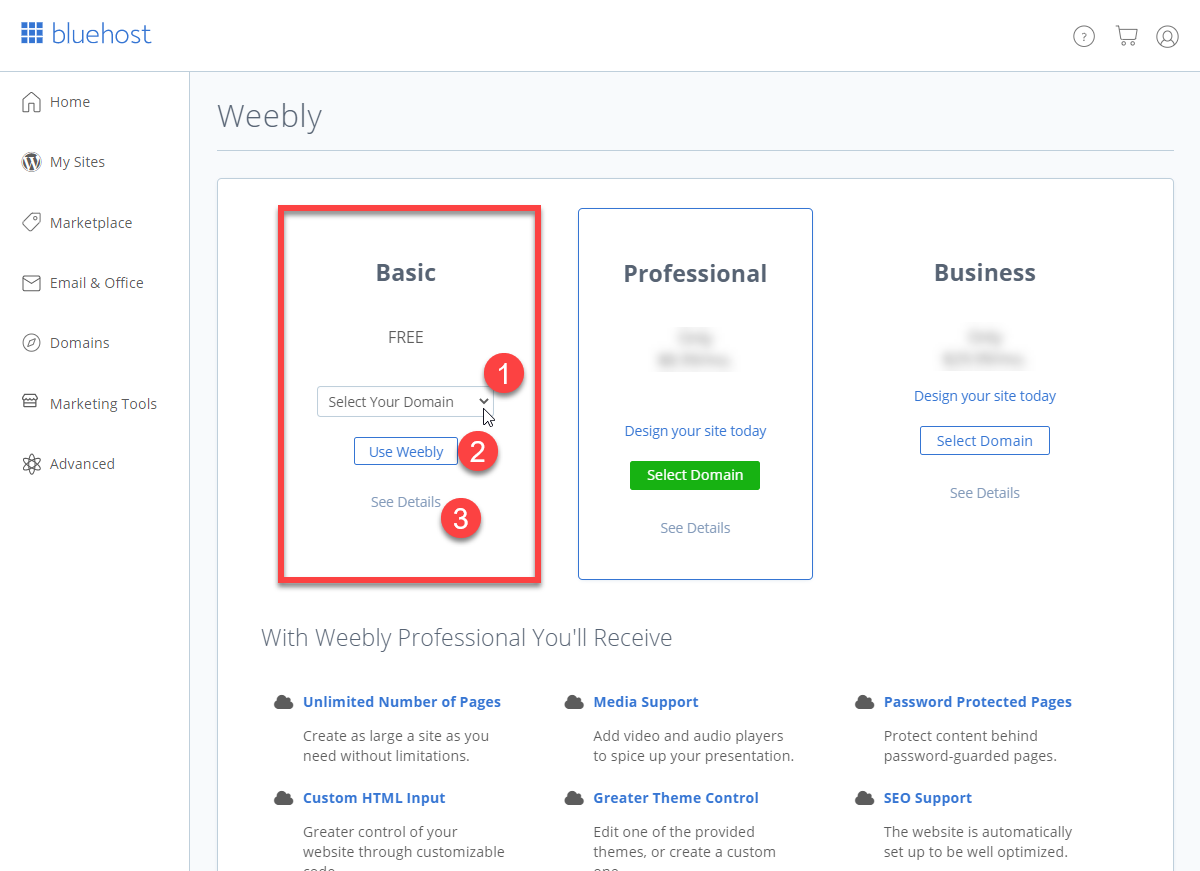Image resolution: width=1200 pixels, height=871 pixels.
Task: Open Email & Office in the sidebar
Action: tap(97, 283)
